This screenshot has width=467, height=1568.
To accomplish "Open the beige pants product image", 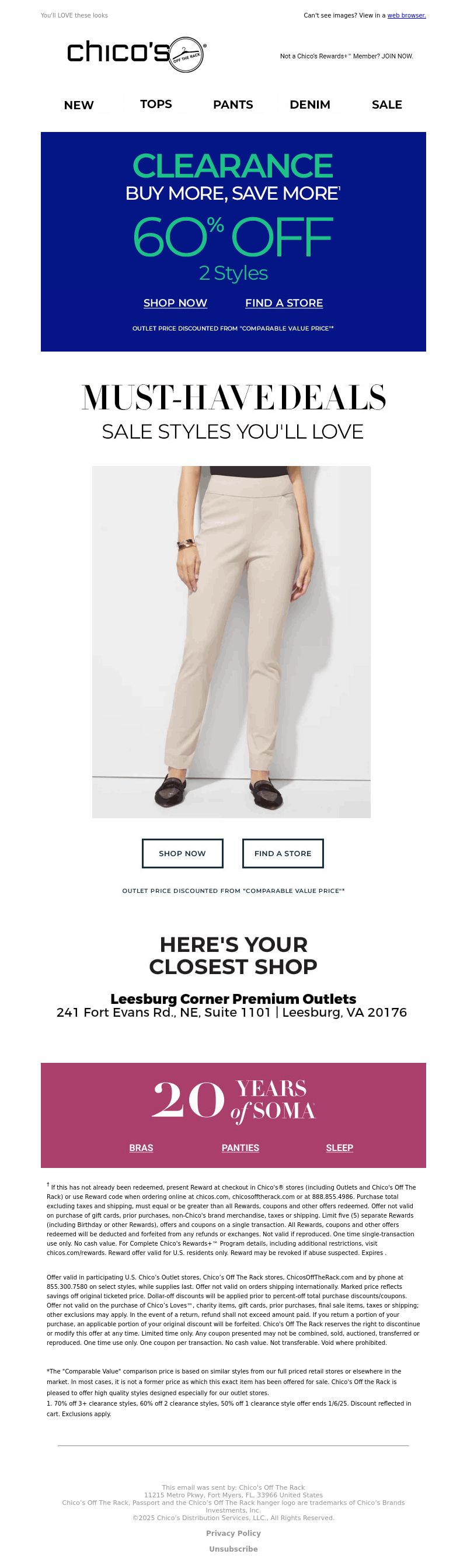I will tap(232, 642).
